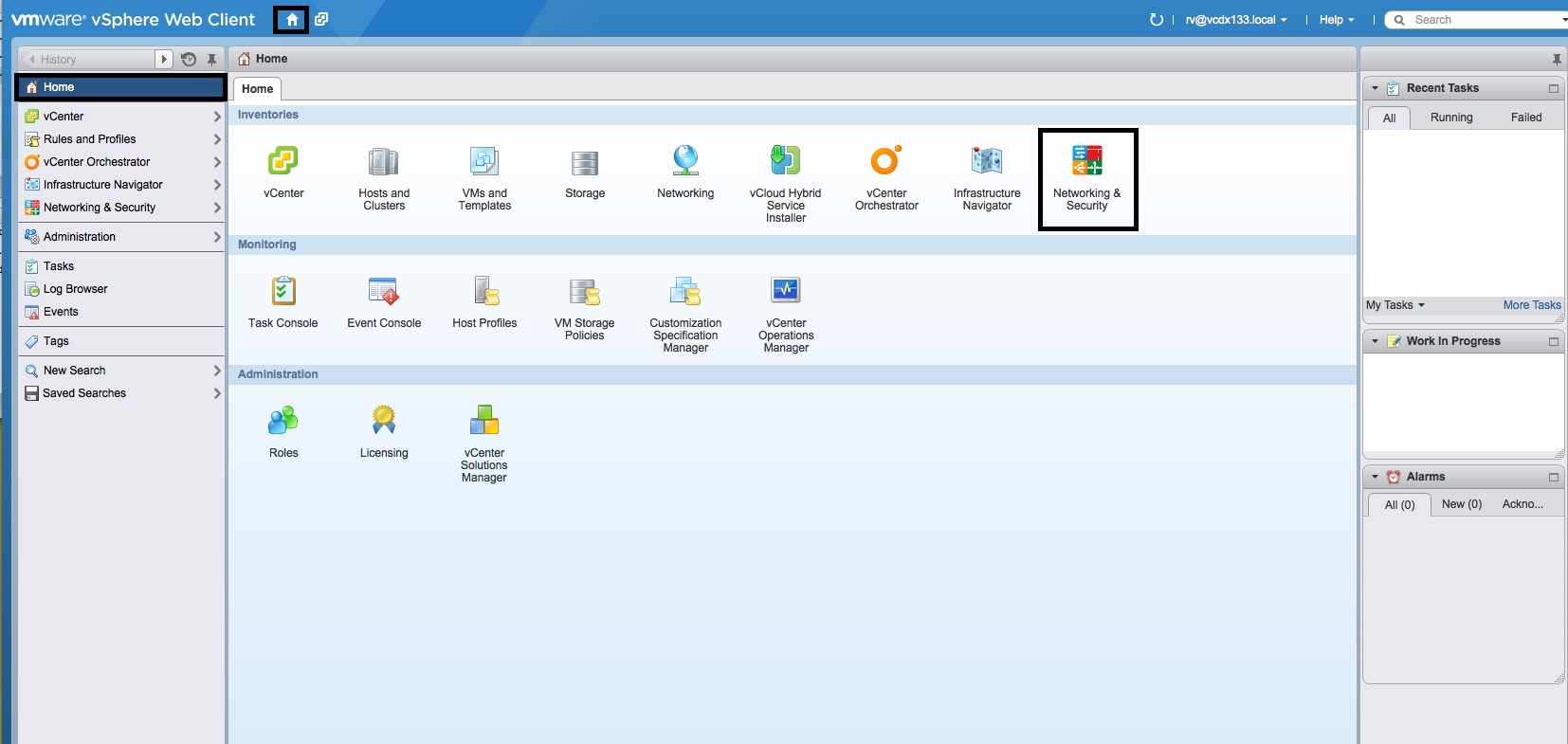
Task: Collapse the Recent Tasks panel
Action: point(1376,88)
